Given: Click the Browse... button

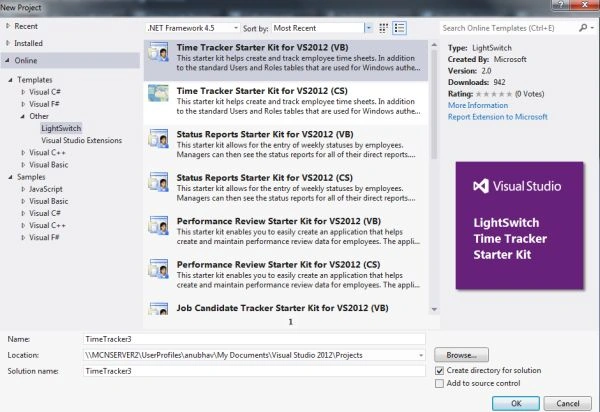Looking at the screenshot, I should point(461,355).
